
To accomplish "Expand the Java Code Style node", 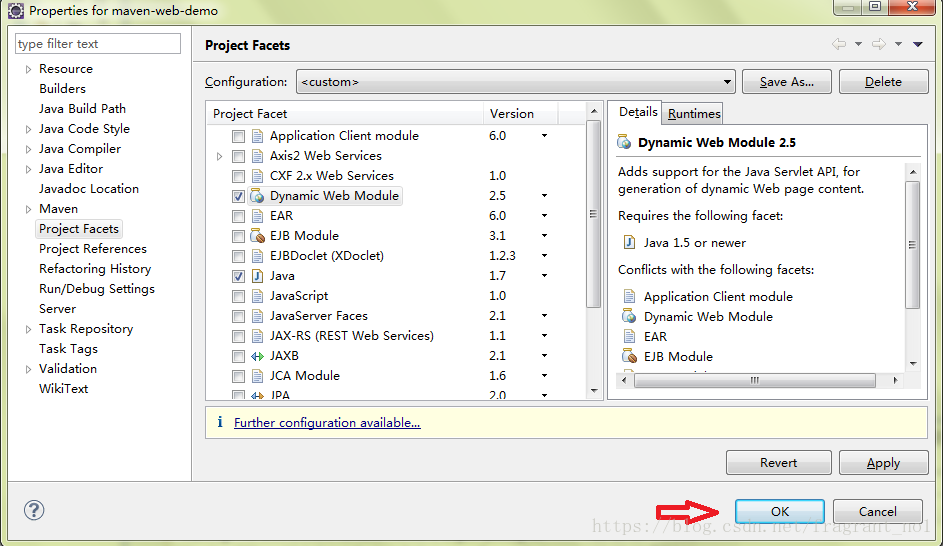I will 28,129.
